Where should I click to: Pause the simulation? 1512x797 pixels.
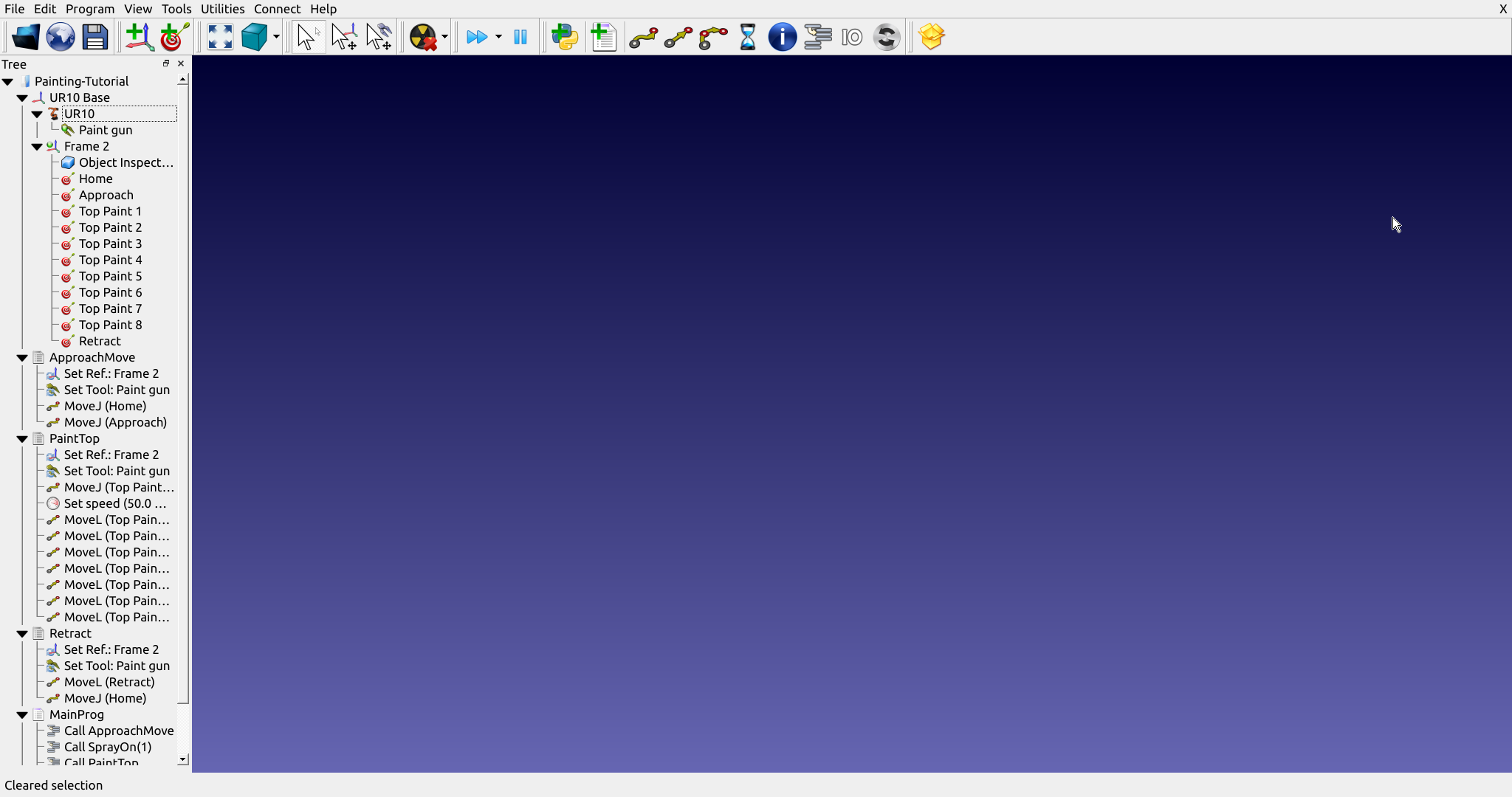pyautogui.click(x=520, y=36)
